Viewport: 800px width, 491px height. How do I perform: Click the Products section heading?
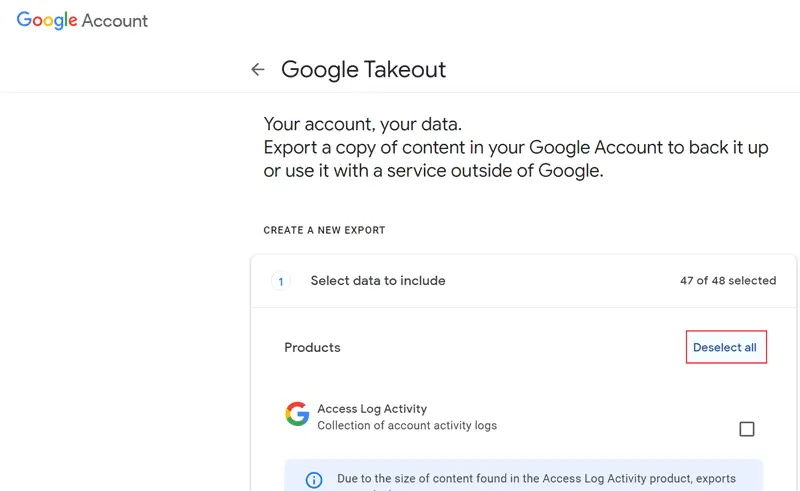click(x=312, y=347)
